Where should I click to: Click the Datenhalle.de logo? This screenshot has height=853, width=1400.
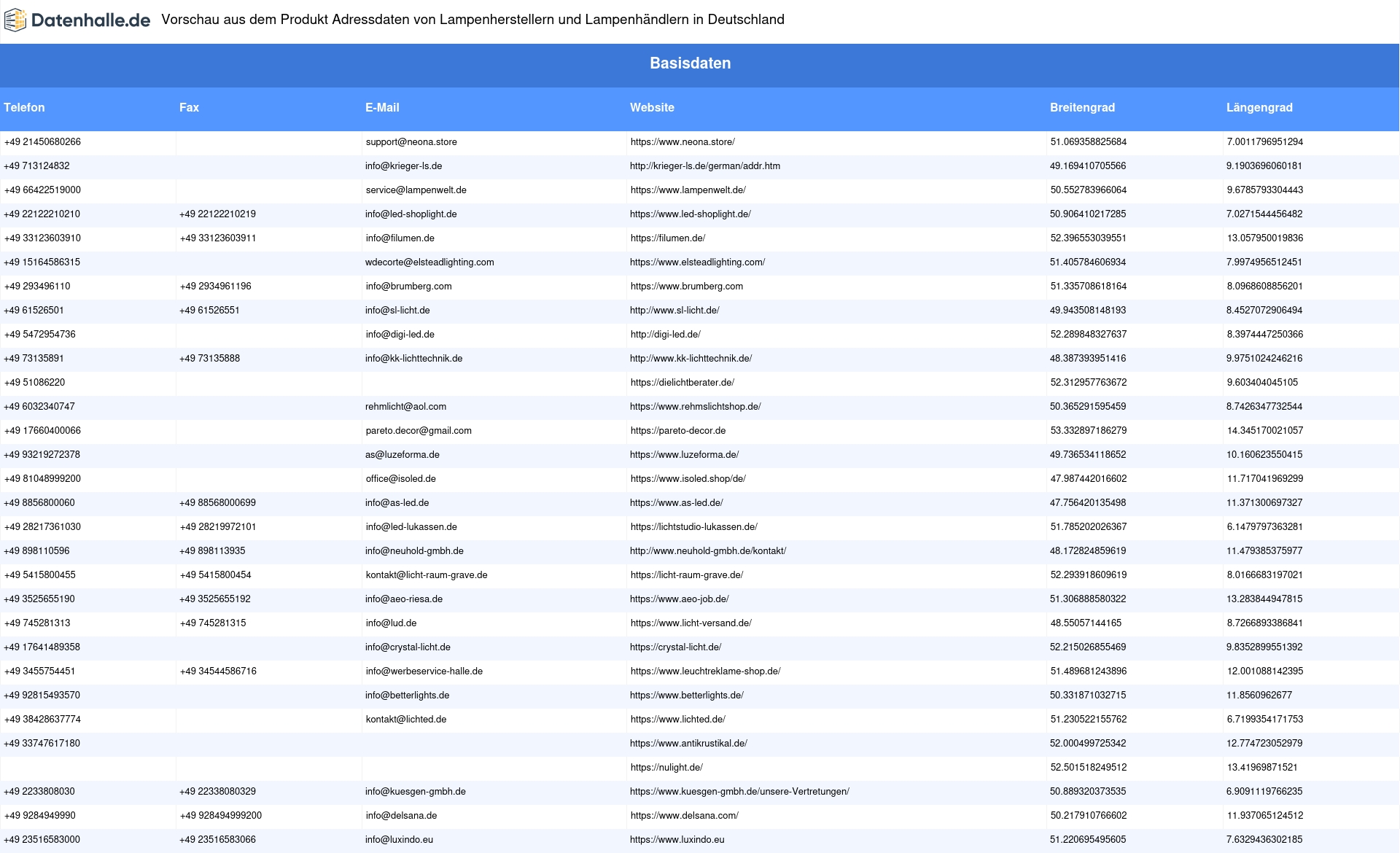[x=77, y=20]
